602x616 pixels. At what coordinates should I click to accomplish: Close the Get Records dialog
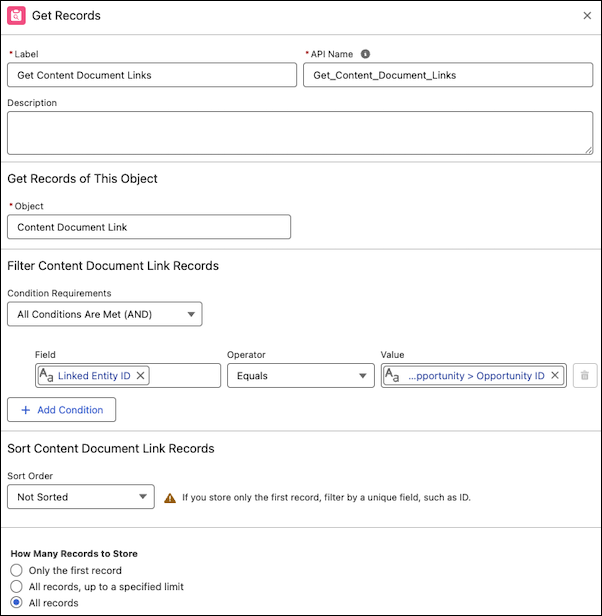(x=586, y=16)
